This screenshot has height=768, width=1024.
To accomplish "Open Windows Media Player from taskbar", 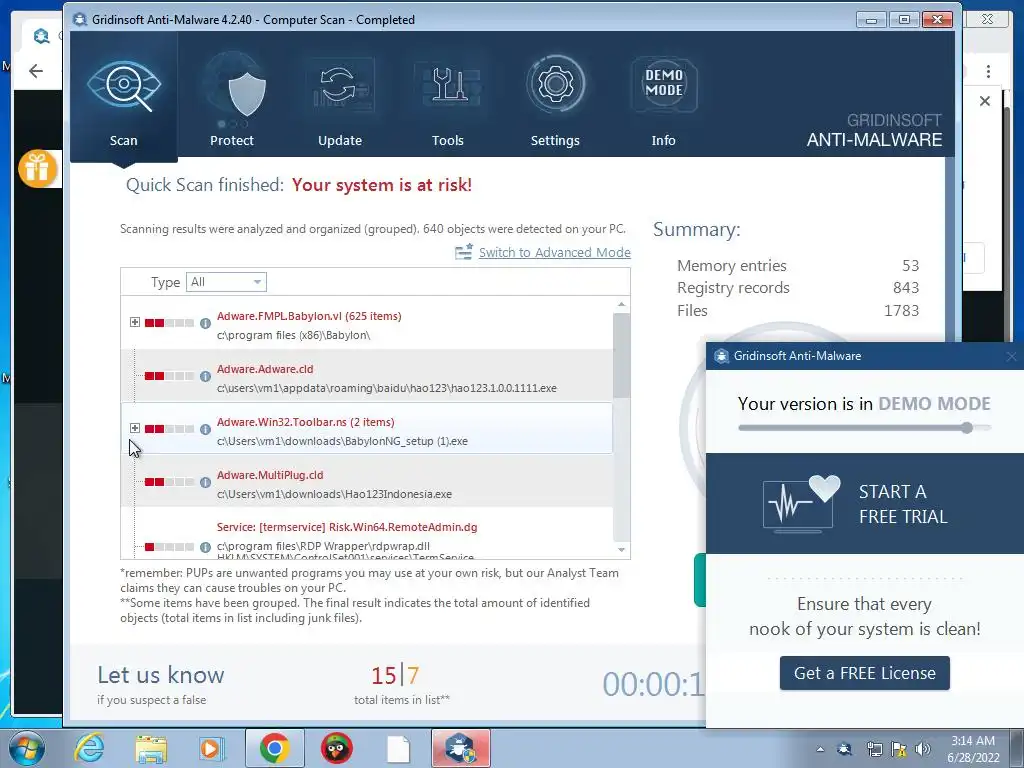I will (x=212, y=748).
